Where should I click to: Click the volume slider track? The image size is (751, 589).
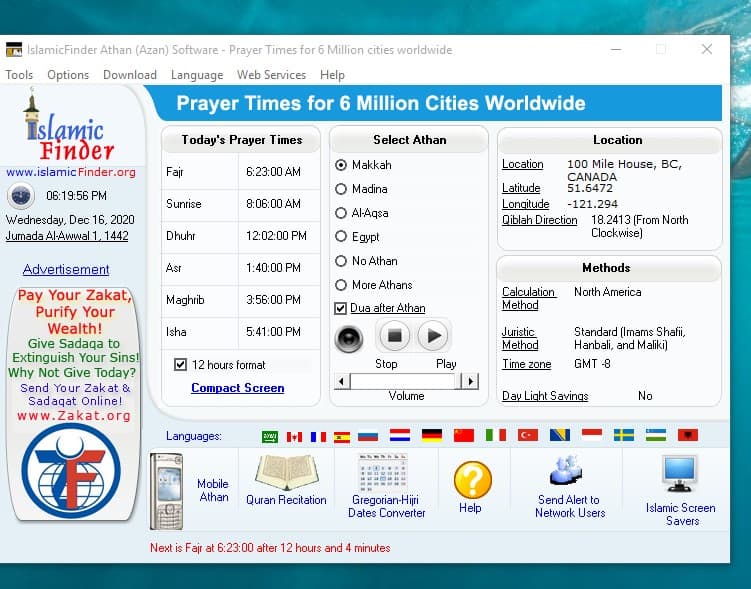[x=405, y=381]
